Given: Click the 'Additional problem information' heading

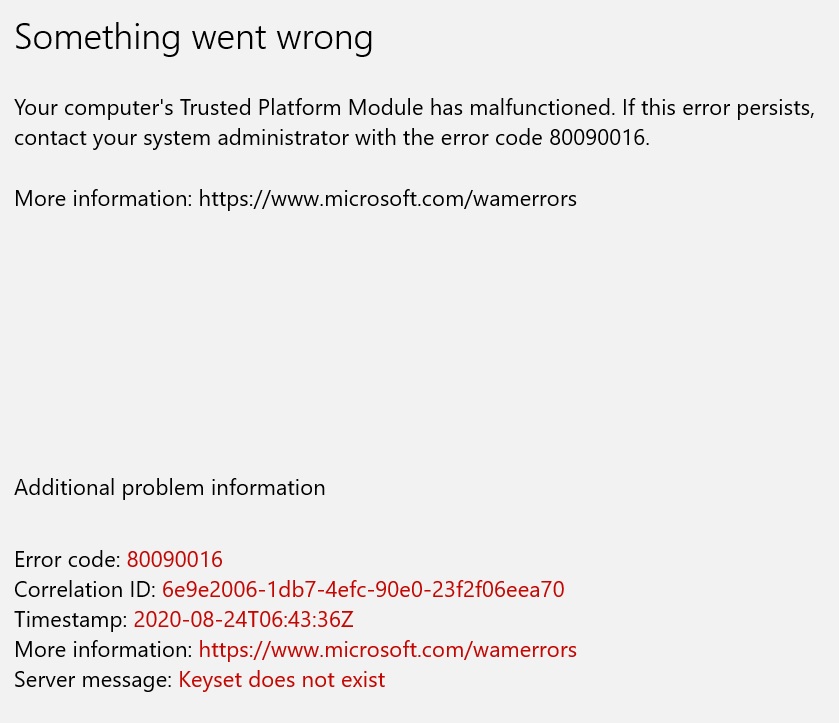Looking at the screenshot, I should (x=170, y=488).
